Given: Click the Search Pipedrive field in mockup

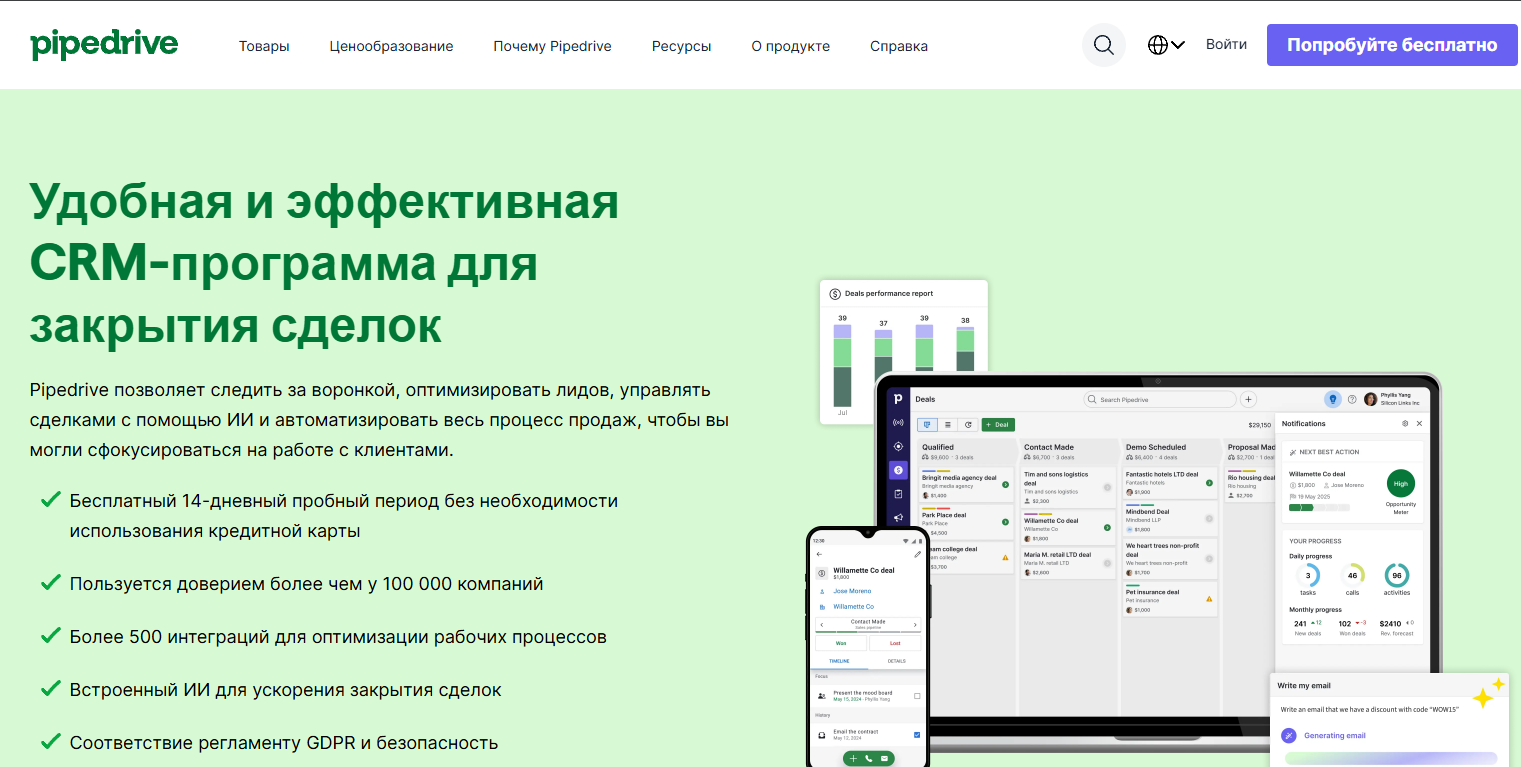Looking at the screenshot, I should coord(1160,399).
